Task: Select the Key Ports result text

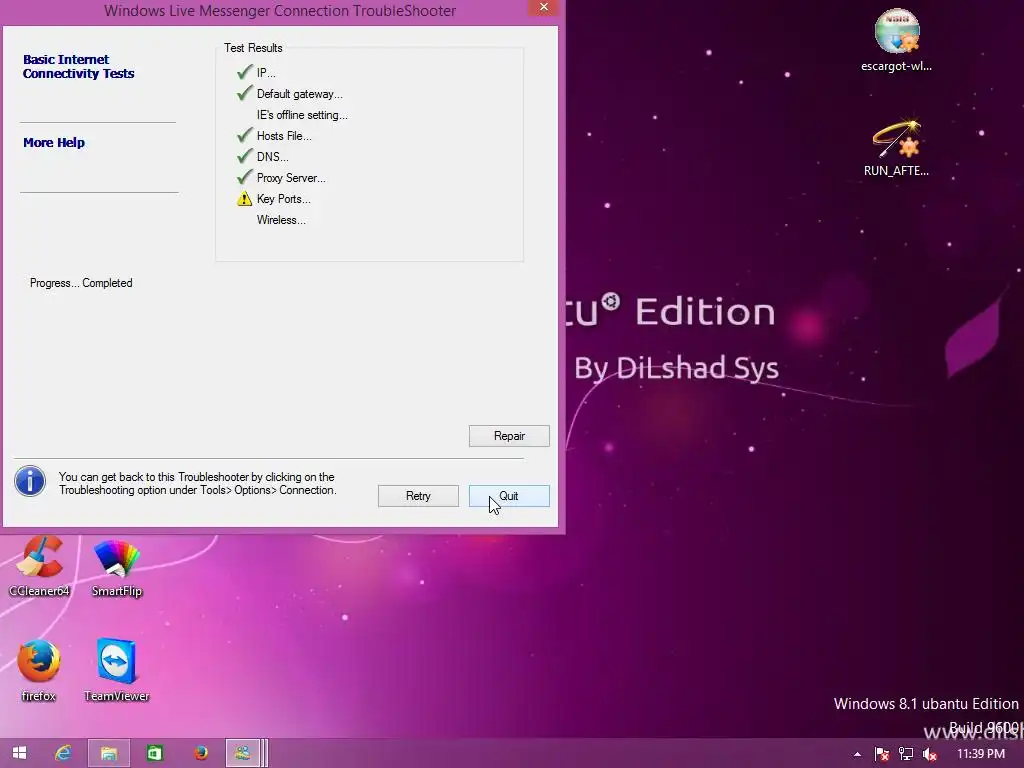Action: 283,199
